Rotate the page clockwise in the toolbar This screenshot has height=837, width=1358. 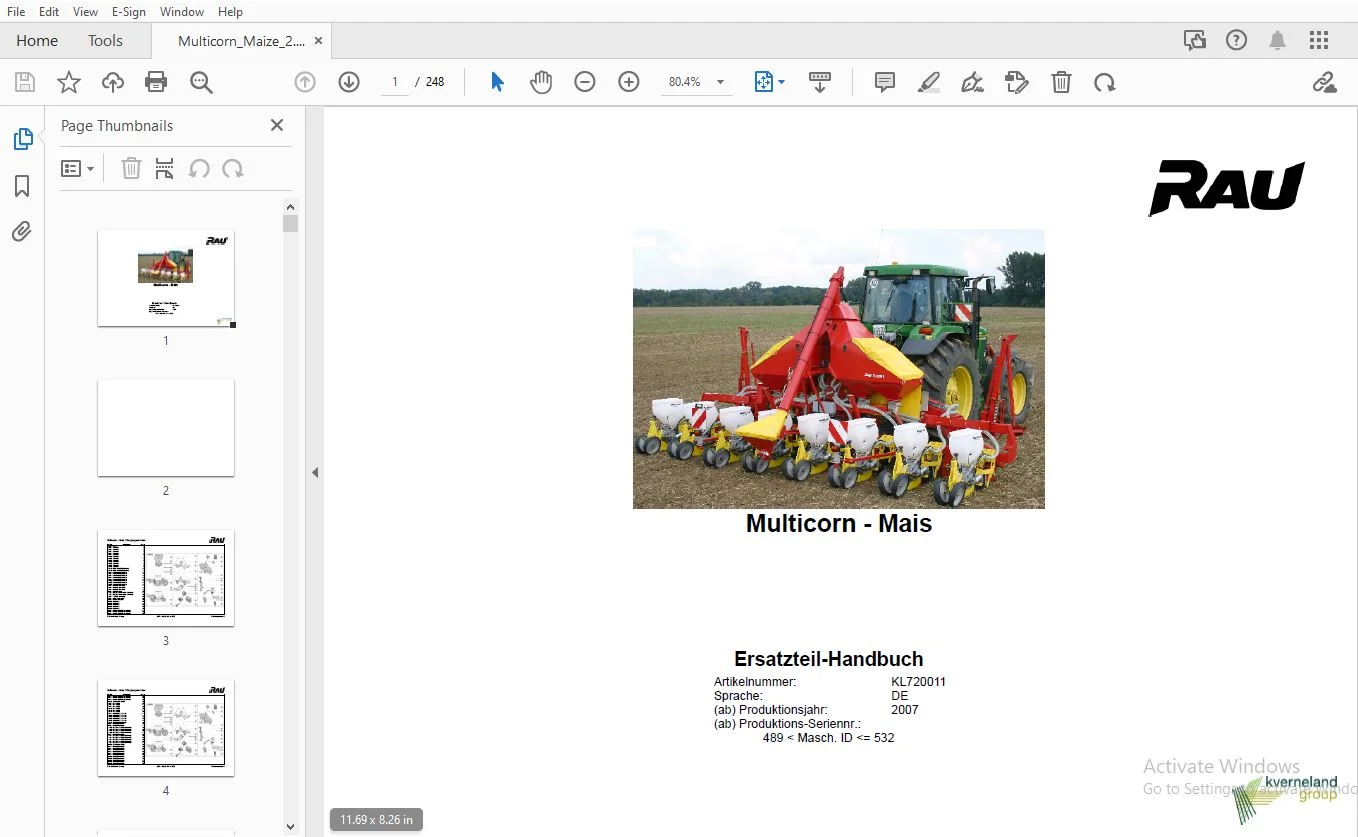1105,82
